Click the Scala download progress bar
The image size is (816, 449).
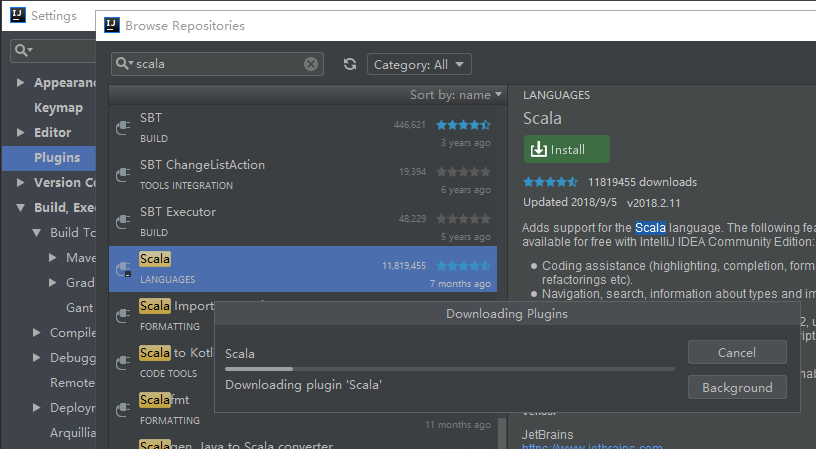pos(450,369)
